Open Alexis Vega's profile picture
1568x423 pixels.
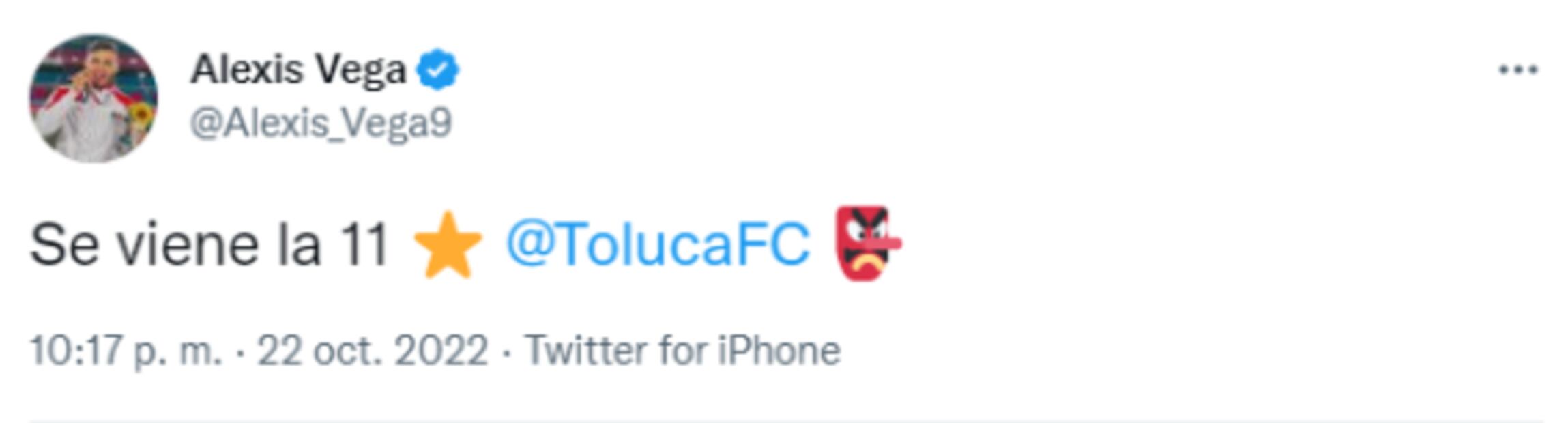[93, 98]
